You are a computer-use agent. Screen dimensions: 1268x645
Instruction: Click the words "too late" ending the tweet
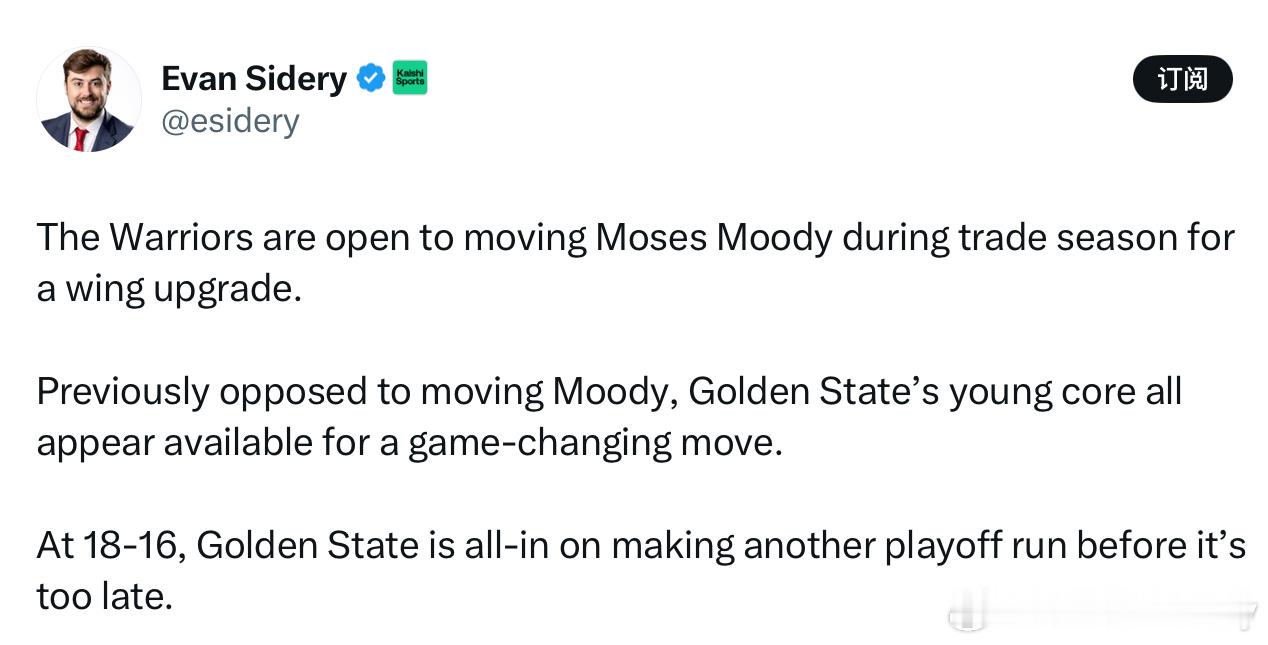tap(103, 596)
